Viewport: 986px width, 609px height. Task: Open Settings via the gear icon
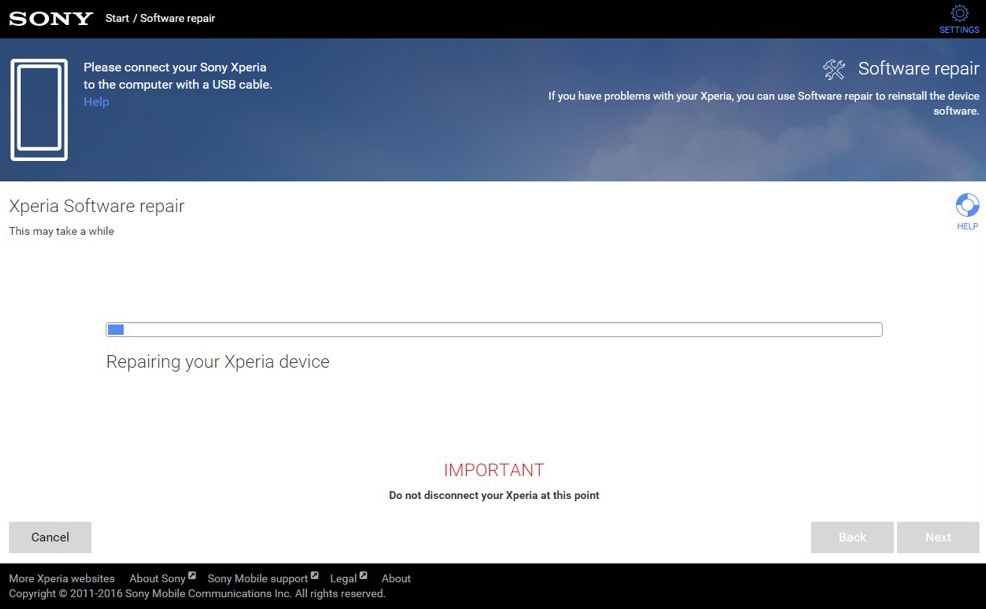959,14
